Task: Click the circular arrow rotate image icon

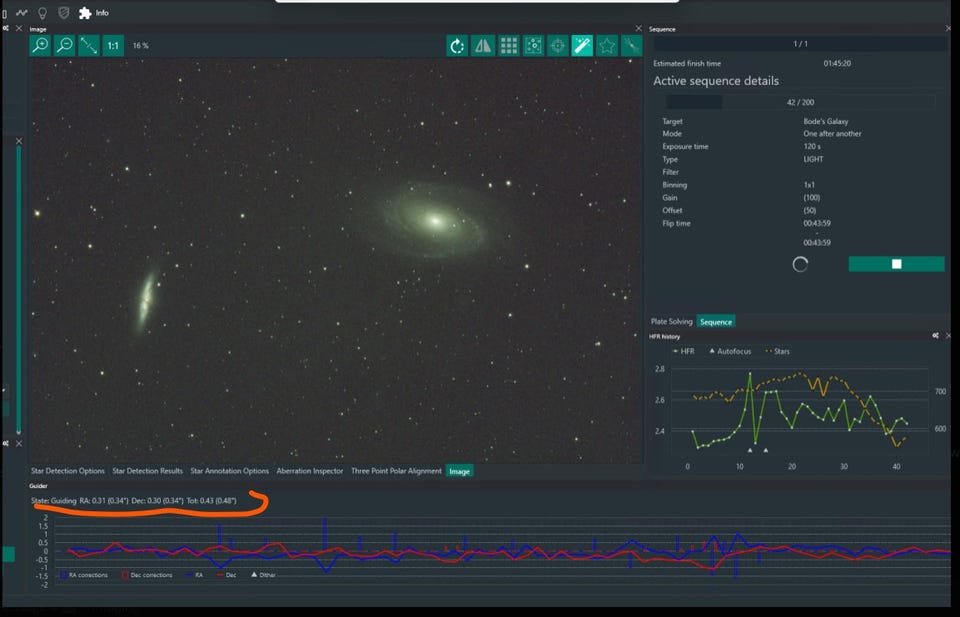Action: coord(457,45)
